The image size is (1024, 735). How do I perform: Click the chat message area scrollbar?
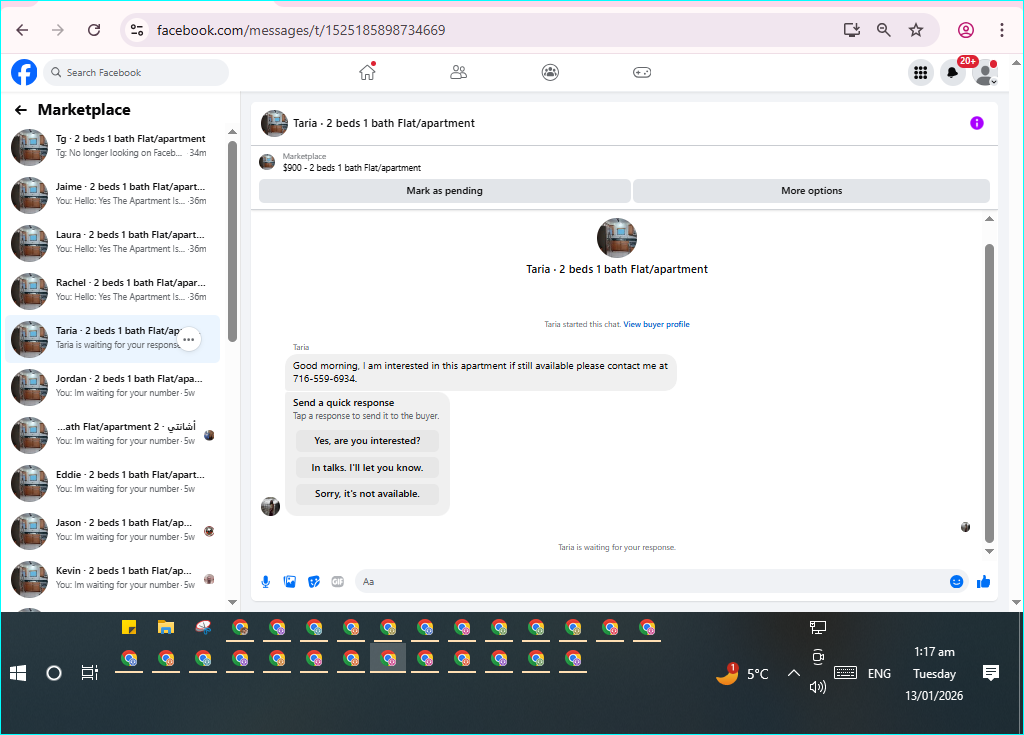click(x=989, y=393)
